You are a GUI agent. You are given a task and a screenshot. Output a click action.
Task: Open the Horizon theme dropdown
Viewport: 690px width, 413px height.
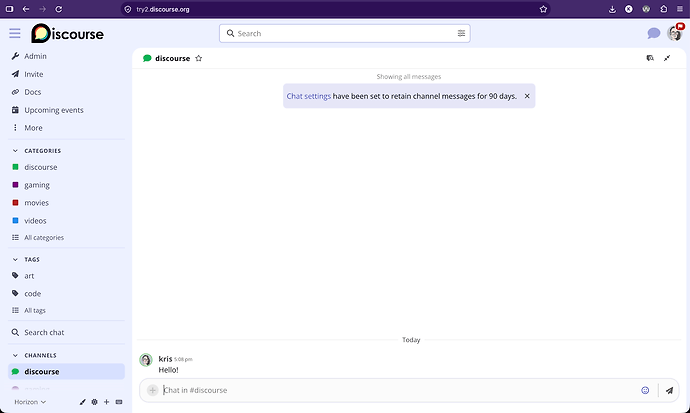pyautogui.click(x=30, y=402)
